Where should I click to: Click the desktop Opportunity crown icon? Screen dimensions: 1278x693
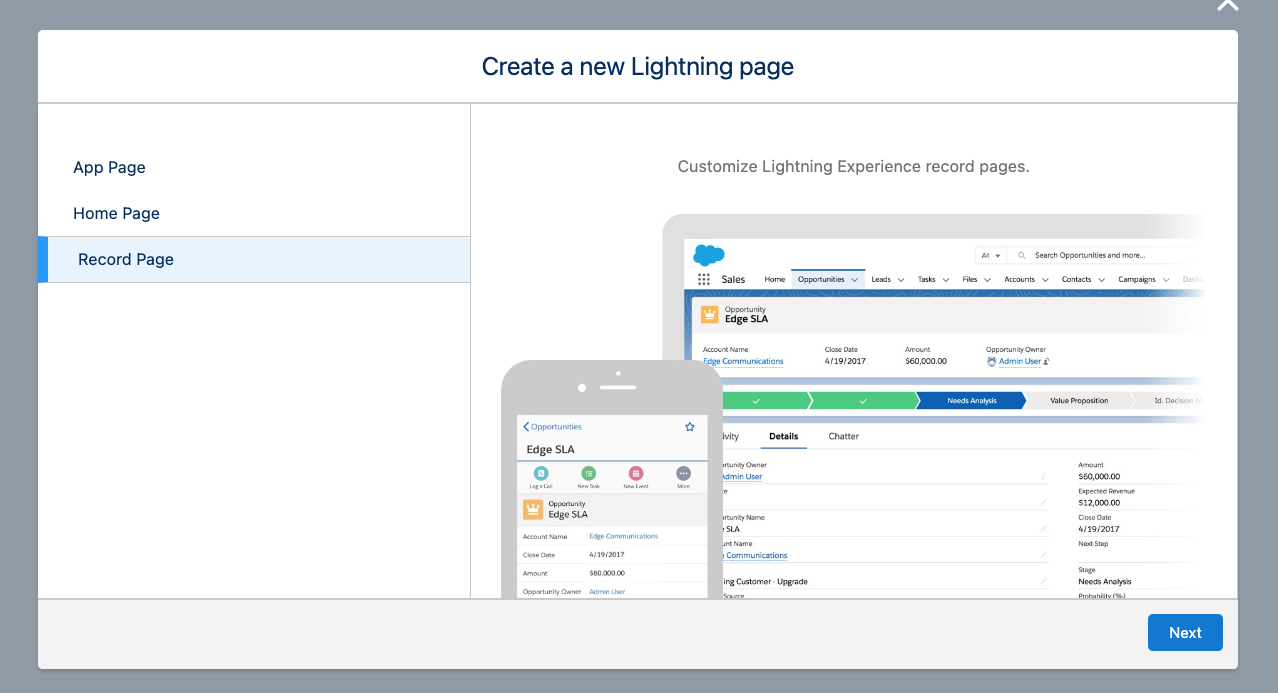[x=710, y=314]
